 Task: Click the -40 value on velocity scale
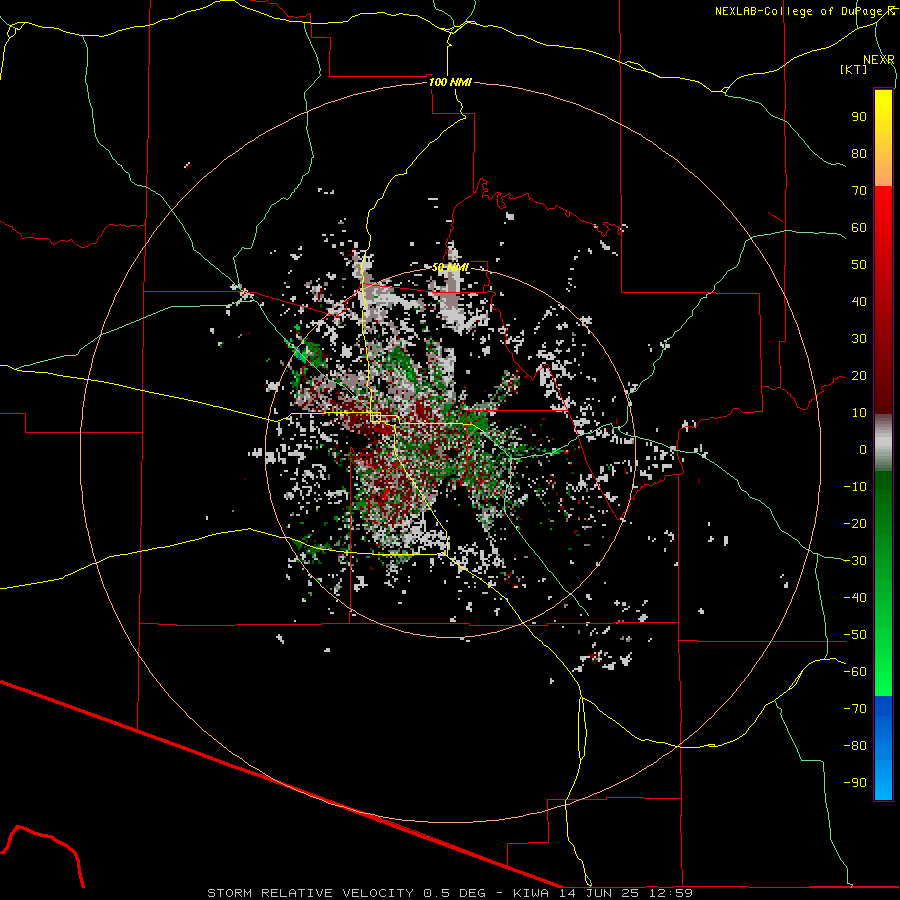[855, 598]
